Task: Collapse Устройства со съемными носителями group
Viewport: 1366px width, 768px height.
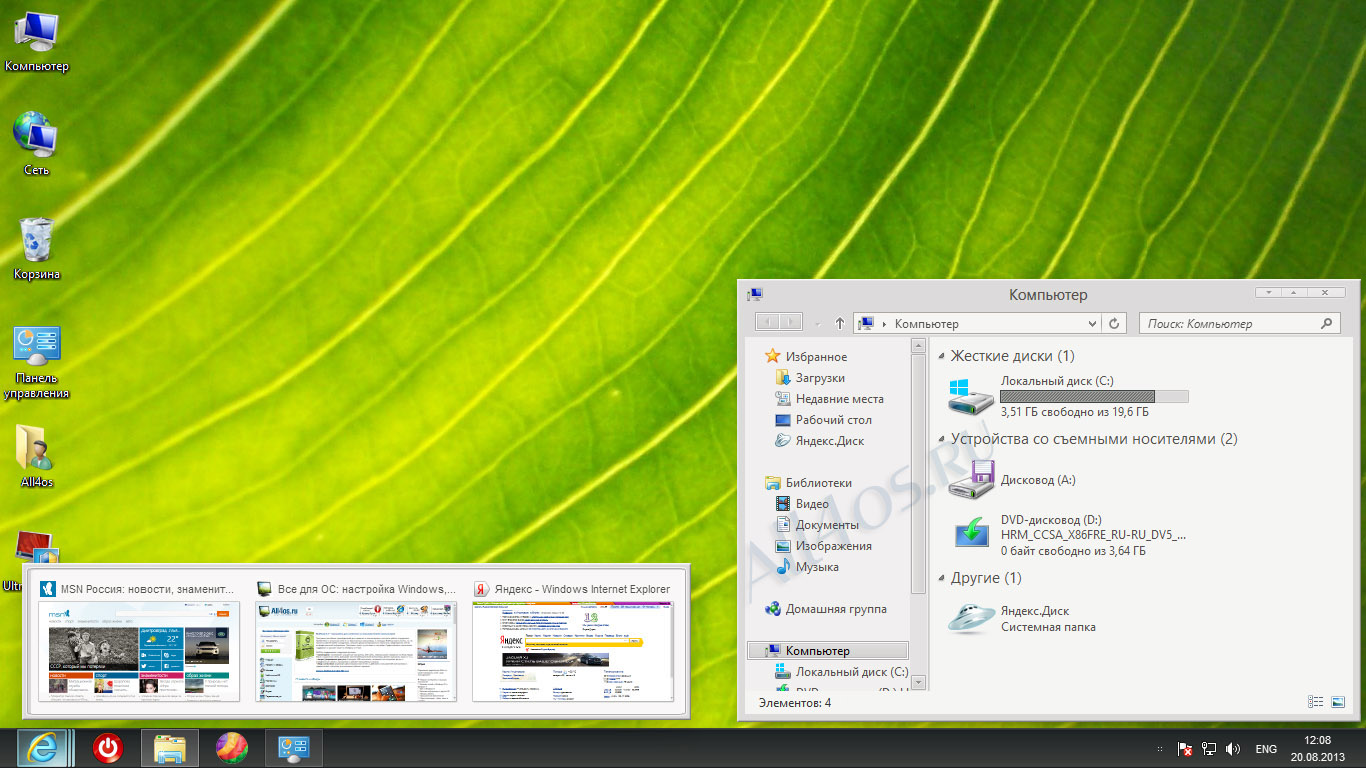Action: (942, 439)
